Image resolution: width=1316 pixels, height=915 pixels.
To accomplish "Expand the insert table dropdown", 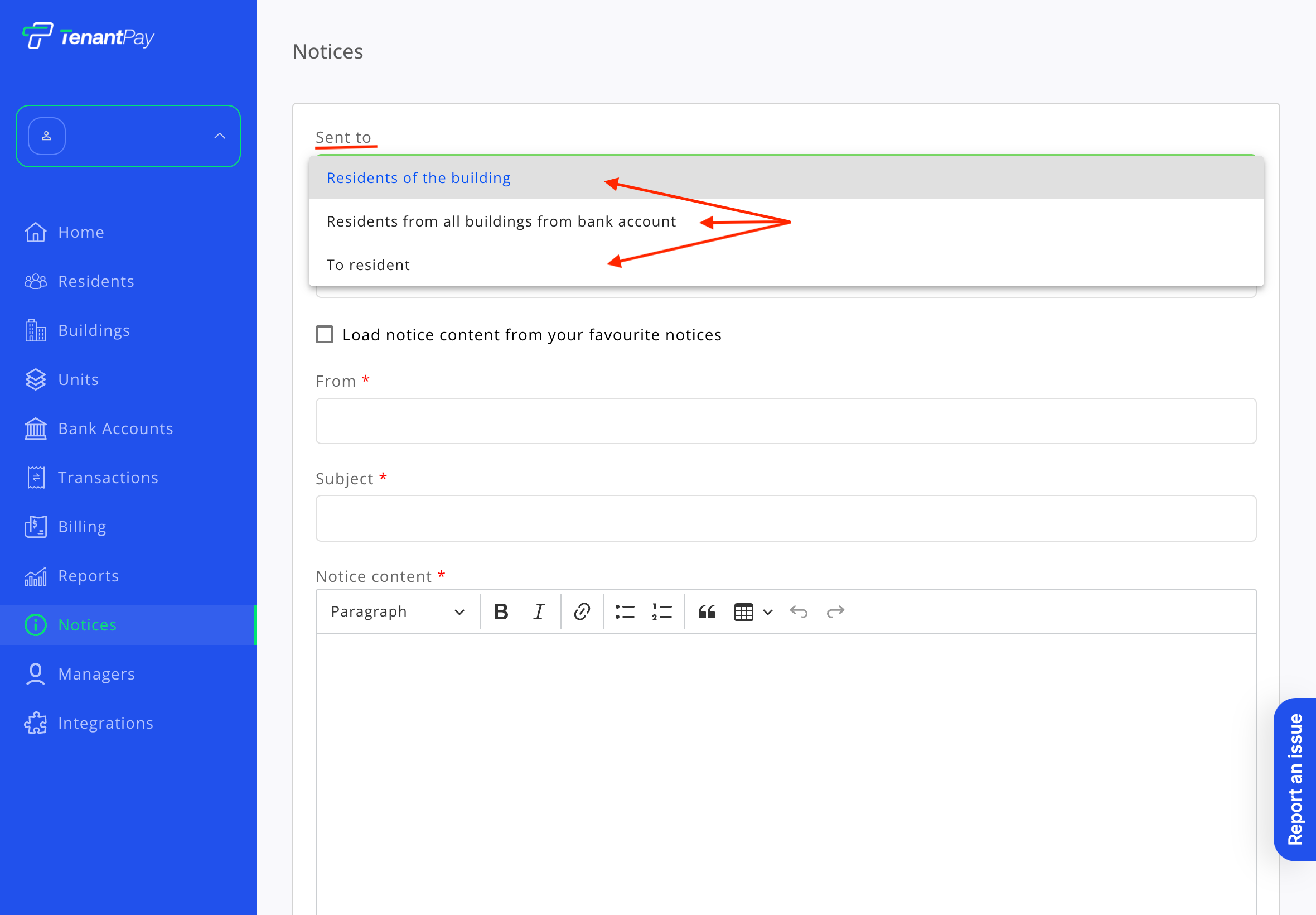I will tap(768, 611).
